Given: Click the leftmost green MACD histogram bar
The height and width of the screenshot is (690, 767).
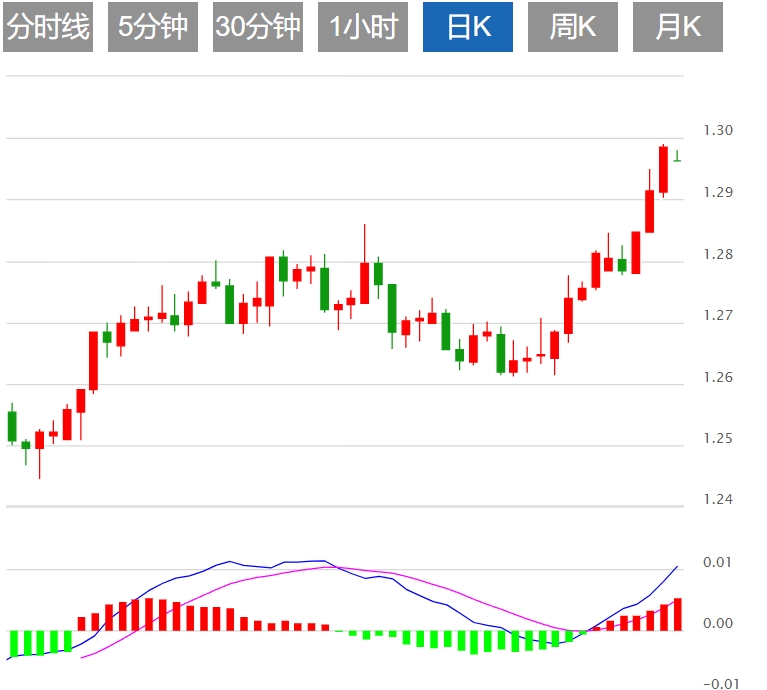Looking at the screenshot, I should click(14, 643).
